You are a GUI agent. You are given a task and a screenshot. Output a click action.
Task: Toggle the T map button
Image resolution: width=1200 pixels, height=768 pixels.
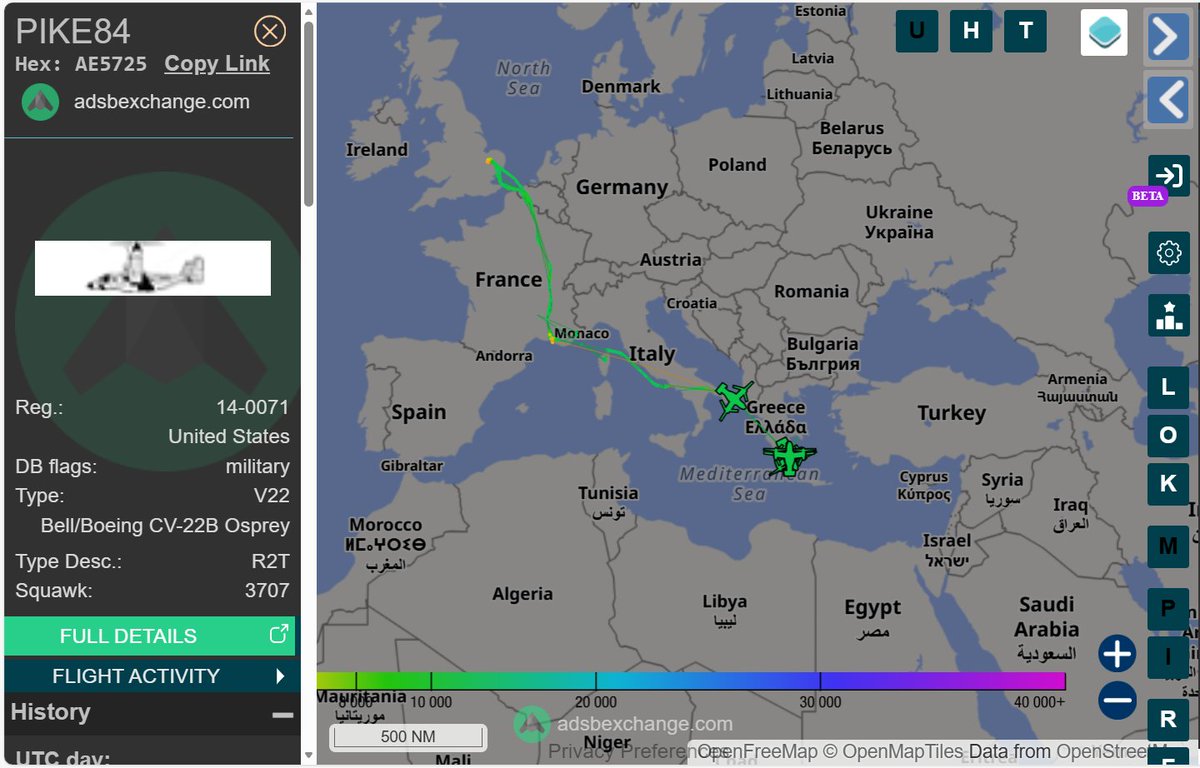1025,31
